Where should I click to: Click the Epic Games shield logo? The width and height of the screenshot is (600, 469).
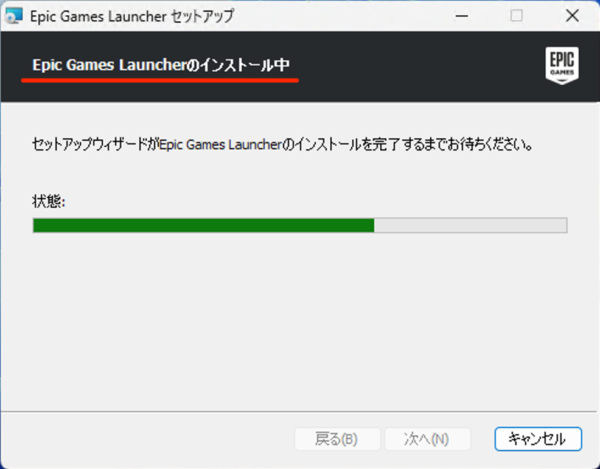[562, 65]
